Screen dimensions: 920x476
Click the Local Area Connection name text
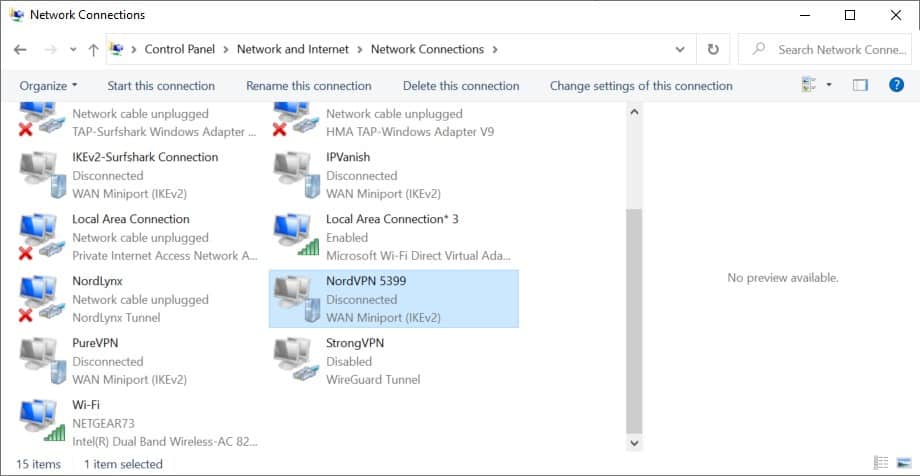[130, 219]
